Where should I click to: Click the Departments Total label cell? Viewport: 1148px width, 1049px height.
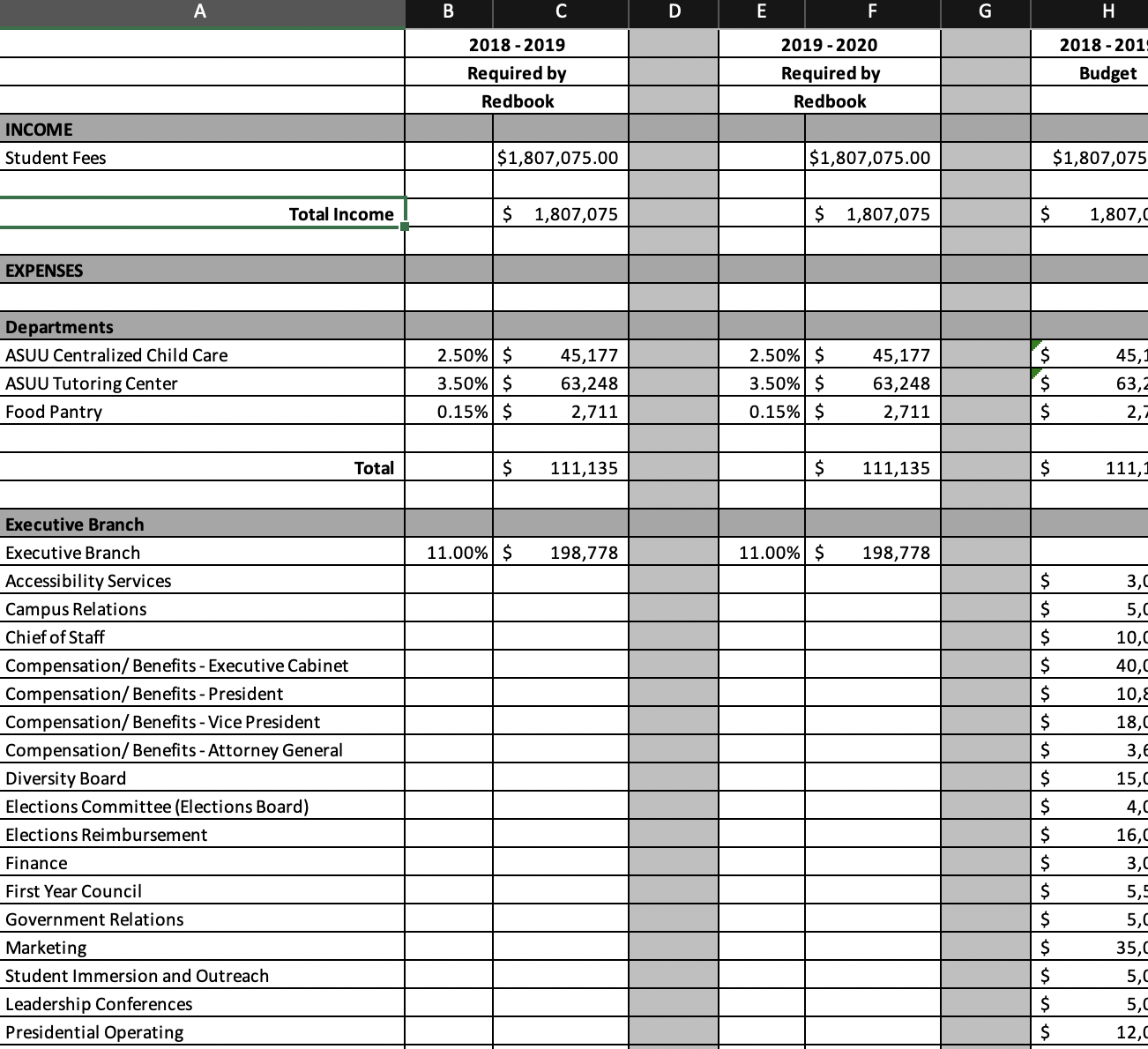[202, 467]
